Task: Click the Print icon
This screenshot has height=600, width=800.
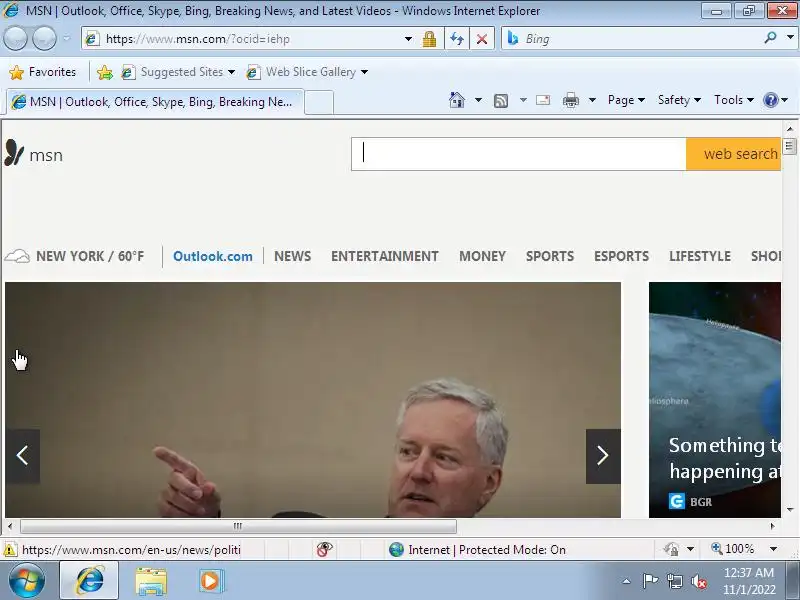Action: click(570, 100)
